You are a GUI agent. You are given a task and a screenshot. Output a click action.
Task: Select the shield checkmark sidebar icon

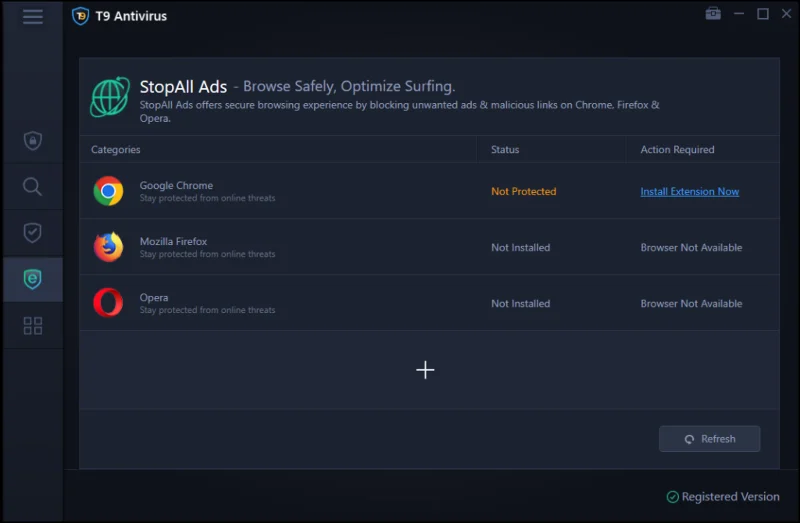point(32,233)
